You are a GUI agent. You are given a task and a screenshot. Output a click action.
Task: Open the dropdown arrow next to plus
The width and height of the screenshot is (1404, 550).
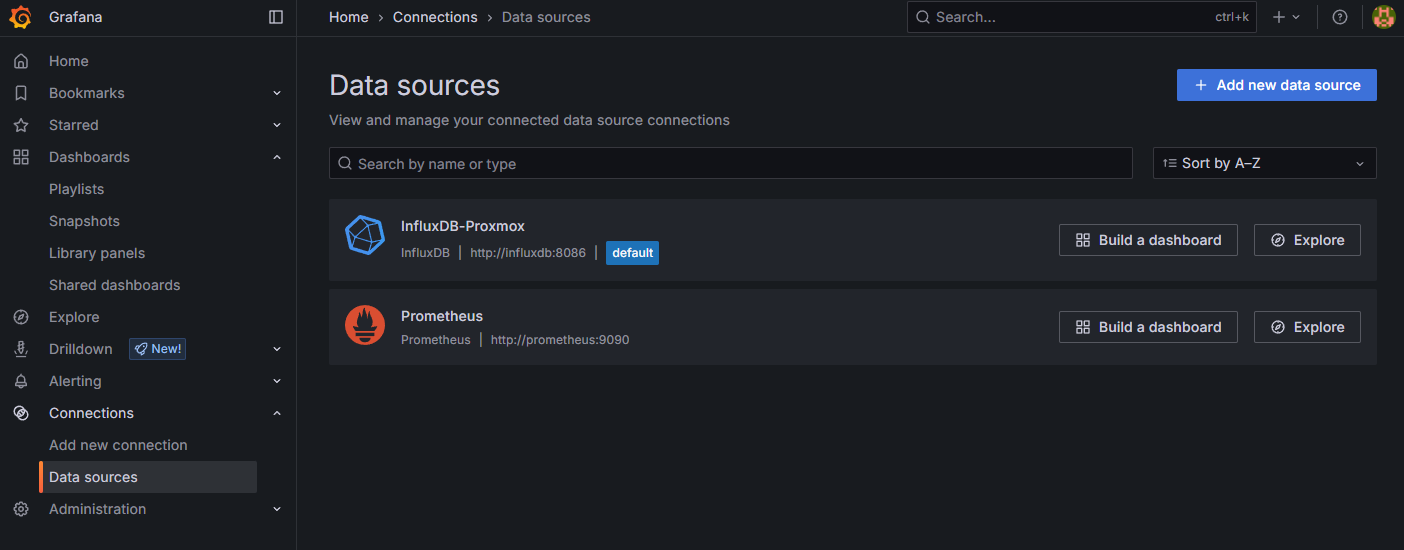click(1296, 17)
